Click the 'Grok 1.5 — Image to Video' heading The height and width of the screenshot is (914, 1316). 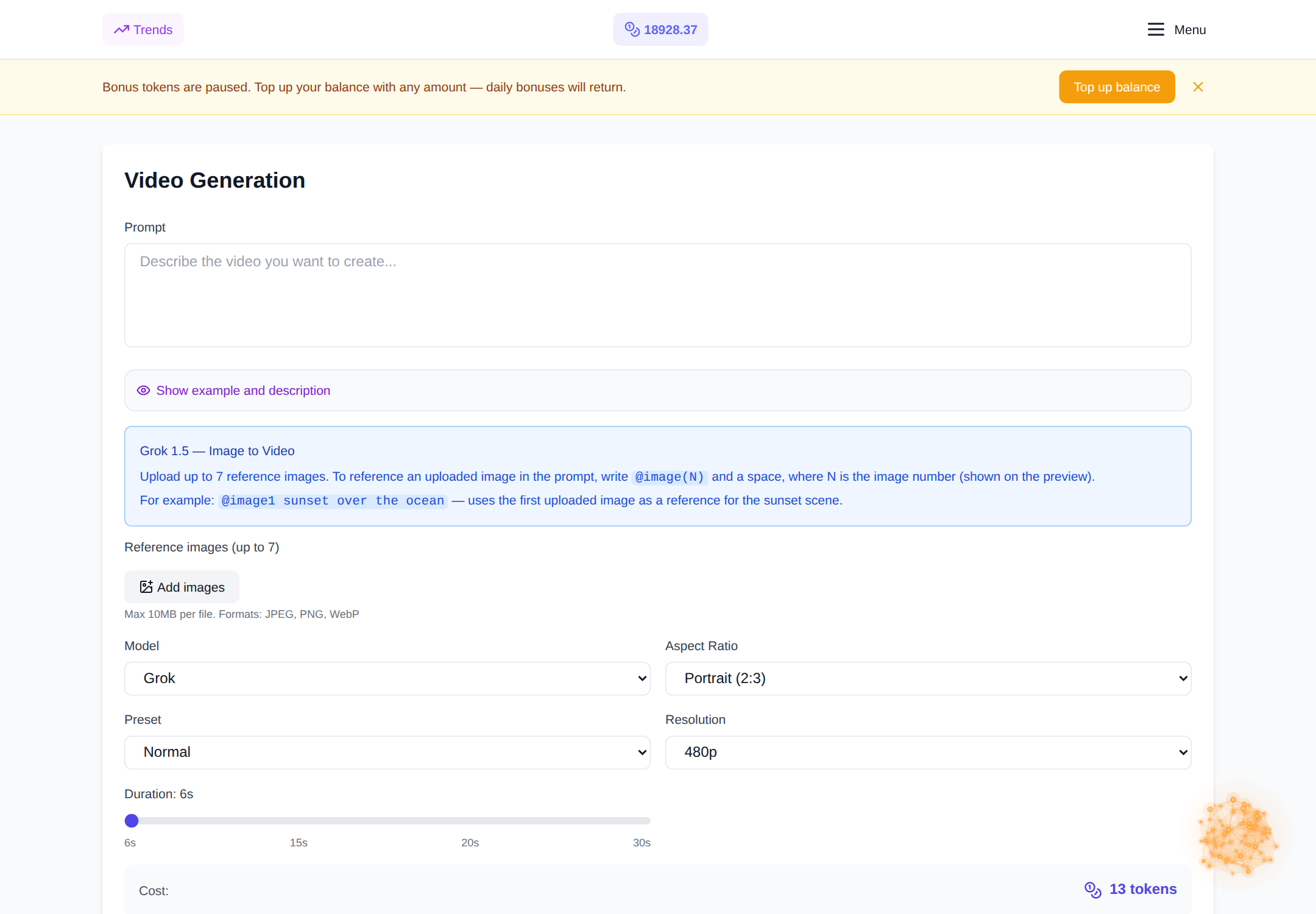click(x=217, y=451)
